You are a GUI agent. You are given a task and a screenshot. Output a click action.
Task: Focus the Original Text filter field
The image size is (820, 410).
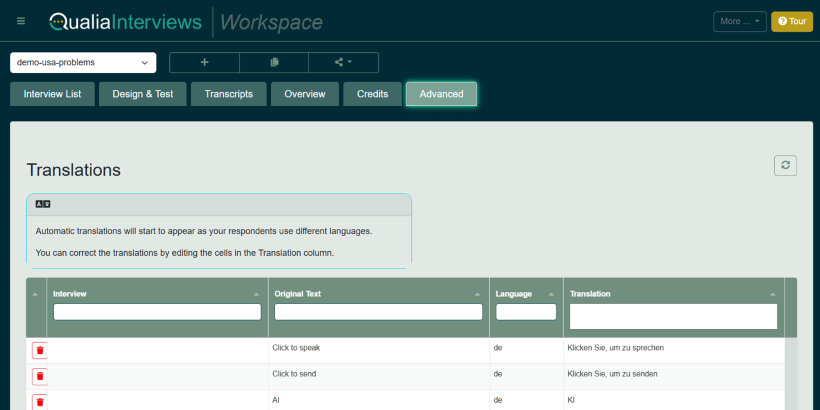click(378, 312)
